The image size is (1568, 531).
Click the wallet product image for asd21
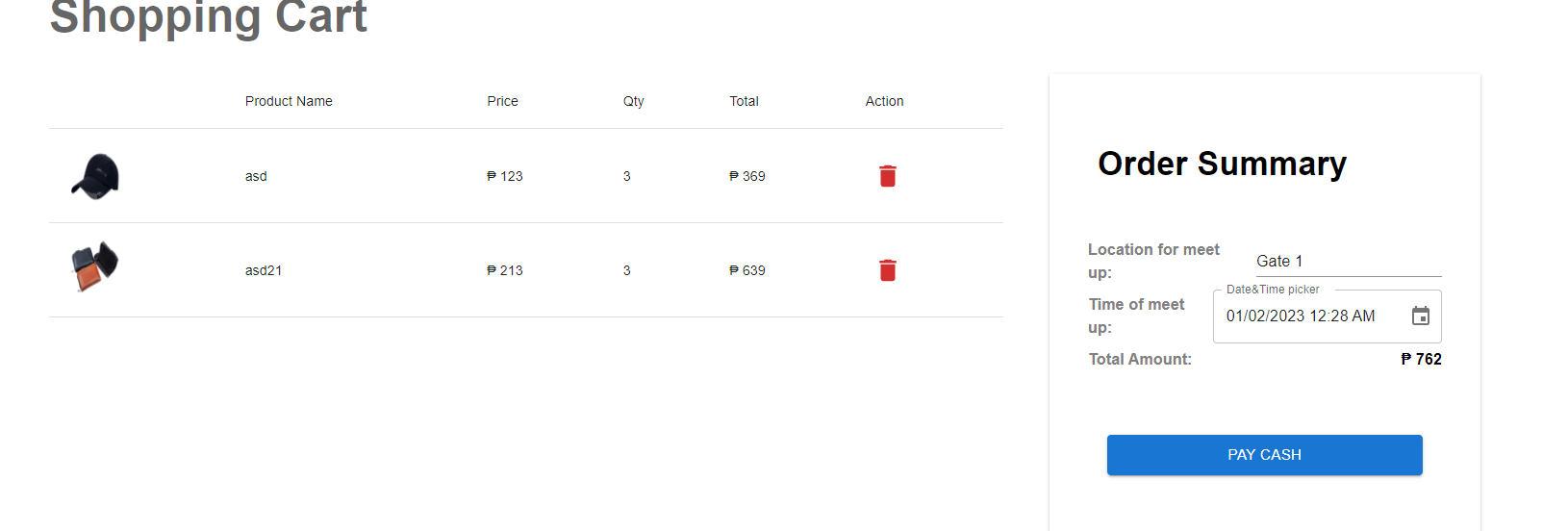(94, 266)
